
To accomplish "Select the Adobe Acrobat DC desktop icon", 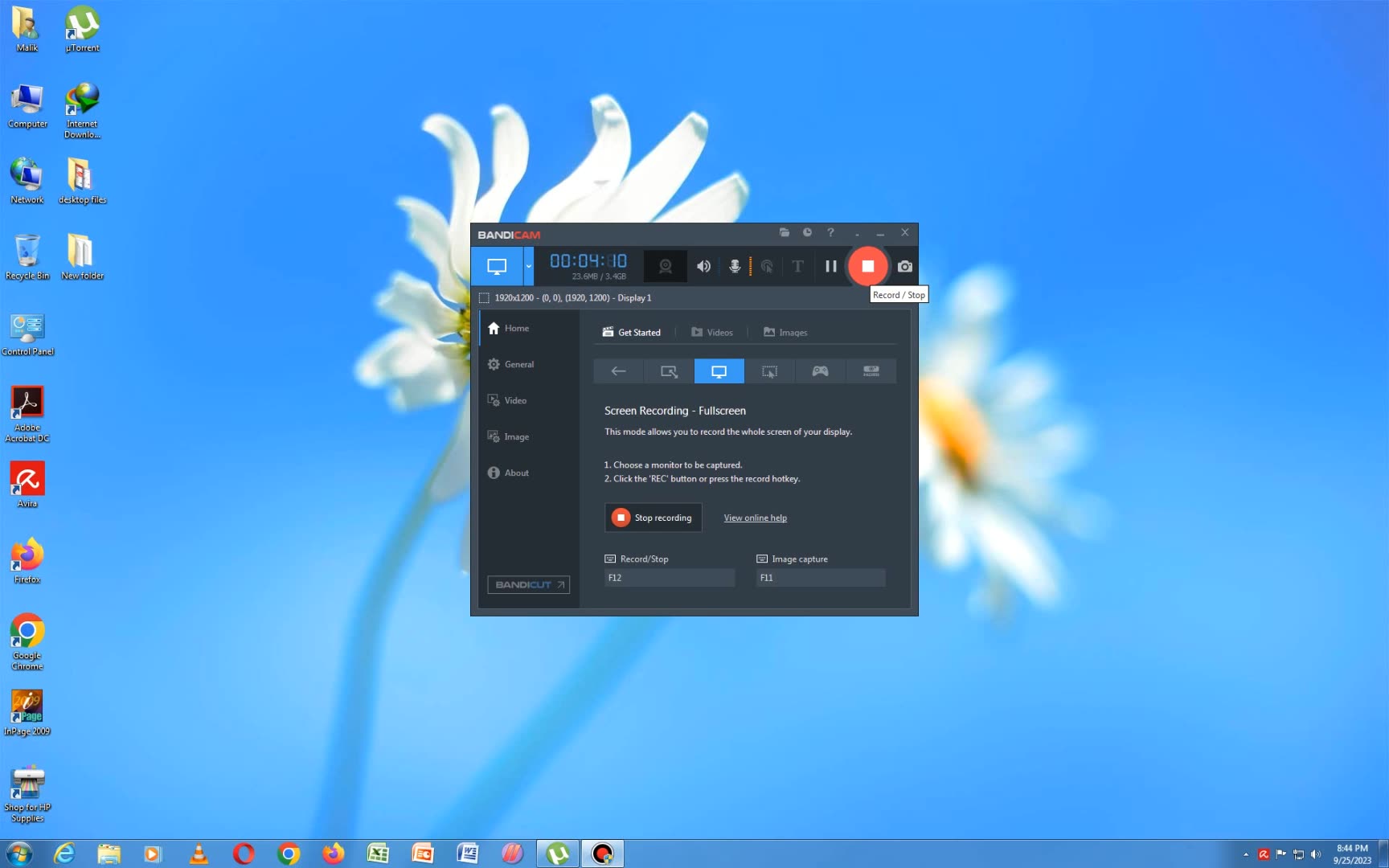I will [27, 414].
